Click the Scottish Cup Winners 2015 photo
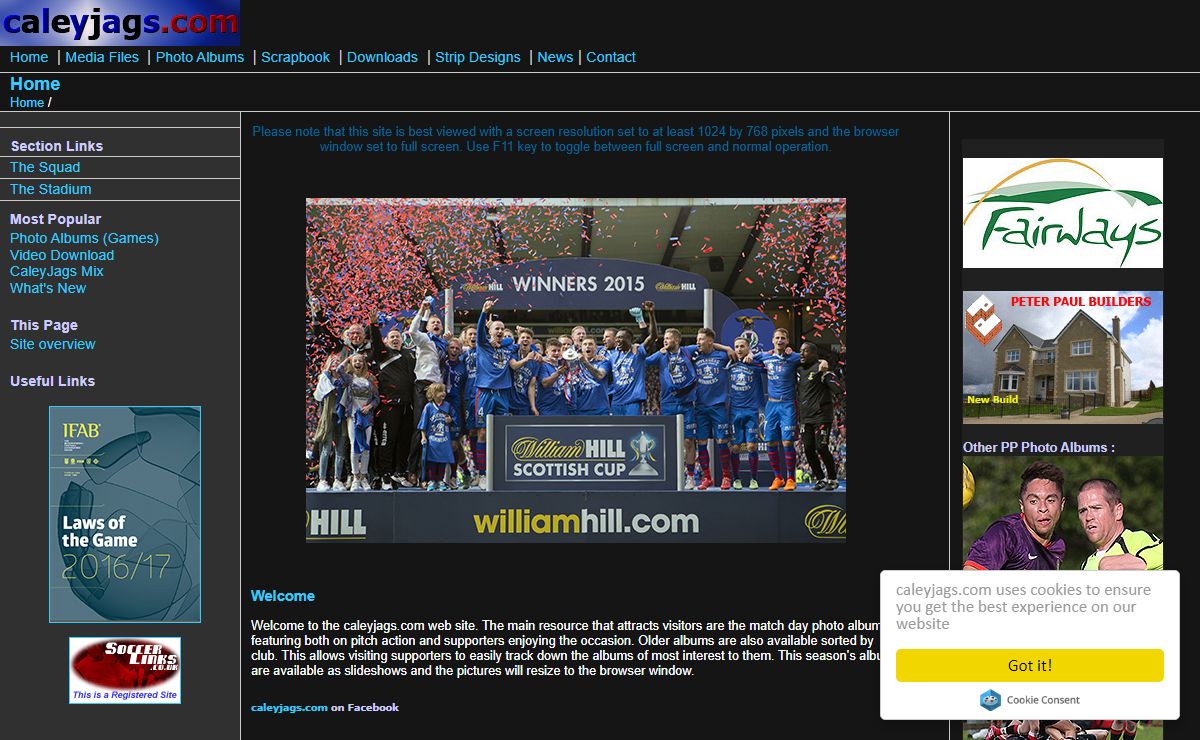This screenshot has width=1200, height=740. (x=576, y=370)
